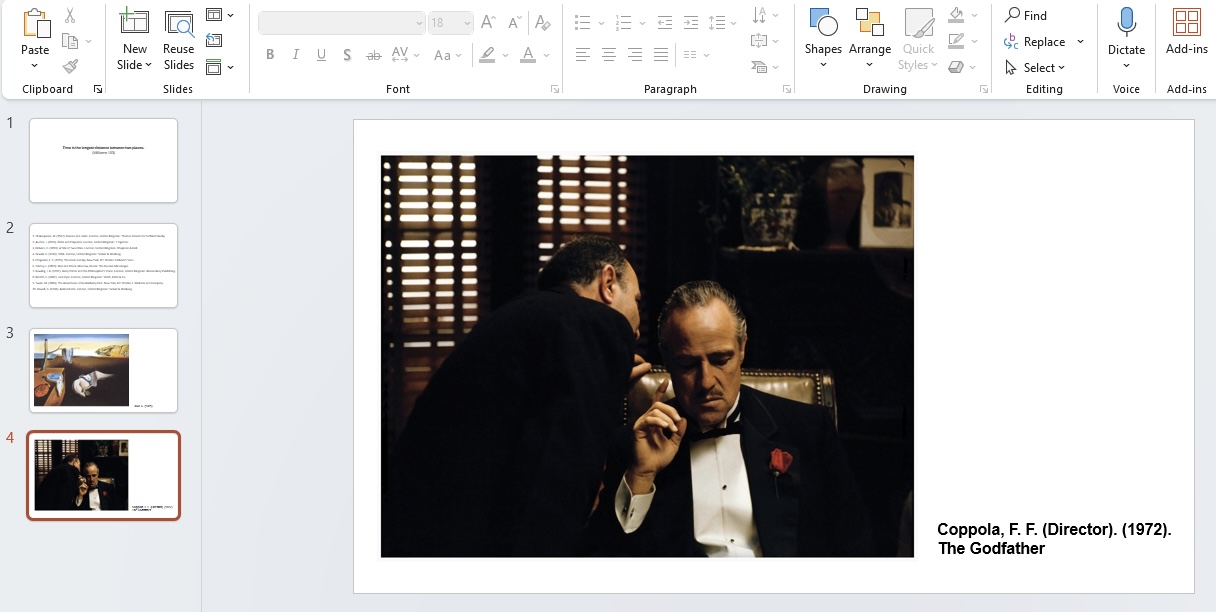Click the Shapes gallery icon
This screenshot has height=612, width=1216.
tap(823, 22)
